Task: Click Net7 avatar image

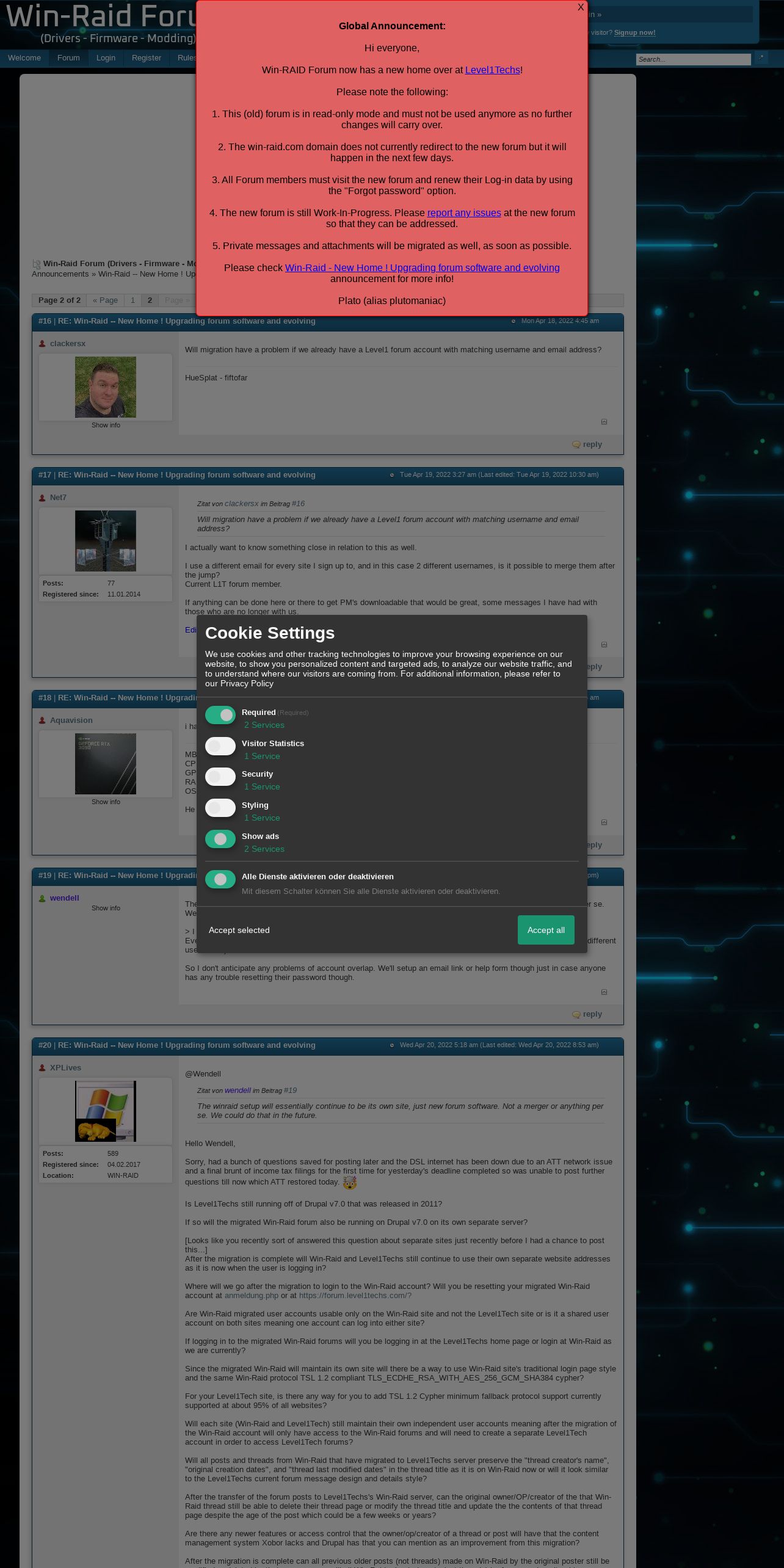Action: click(x=106, y=541)
